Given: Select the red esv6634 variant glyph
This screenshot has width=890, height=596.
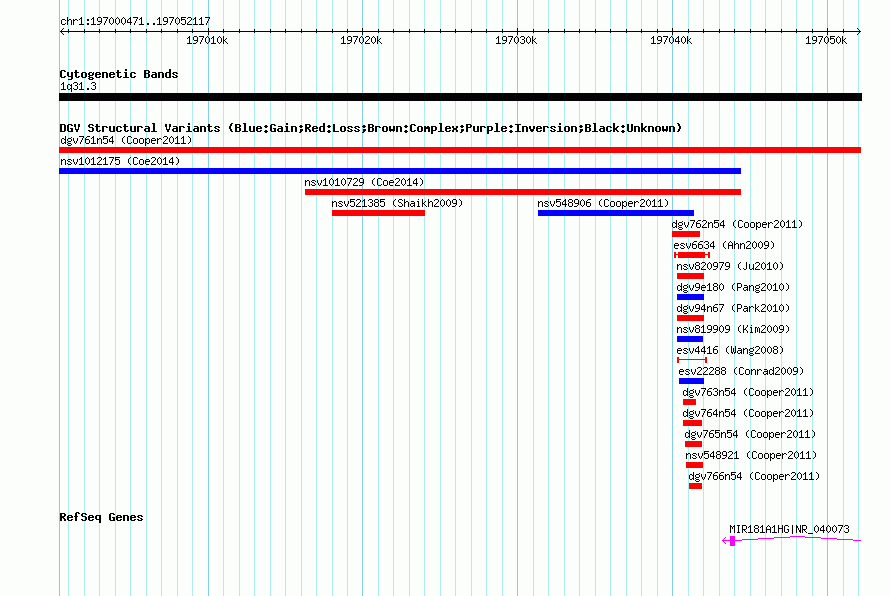Looking at the screenshot, I should point(691,255).
